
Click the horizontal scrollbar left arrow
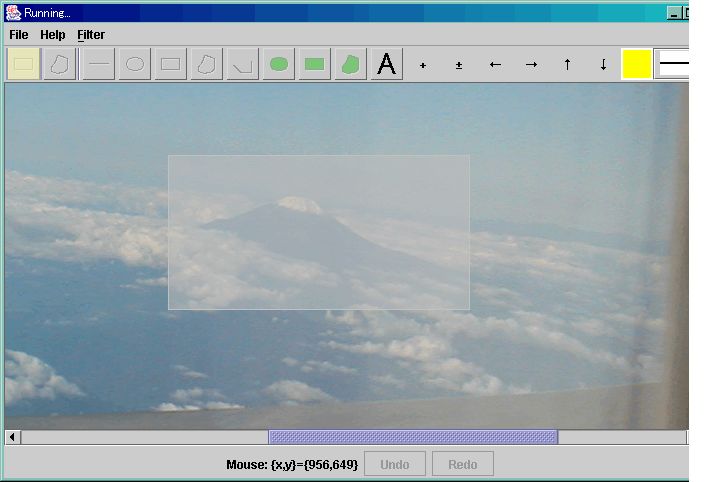coord(12,437)
